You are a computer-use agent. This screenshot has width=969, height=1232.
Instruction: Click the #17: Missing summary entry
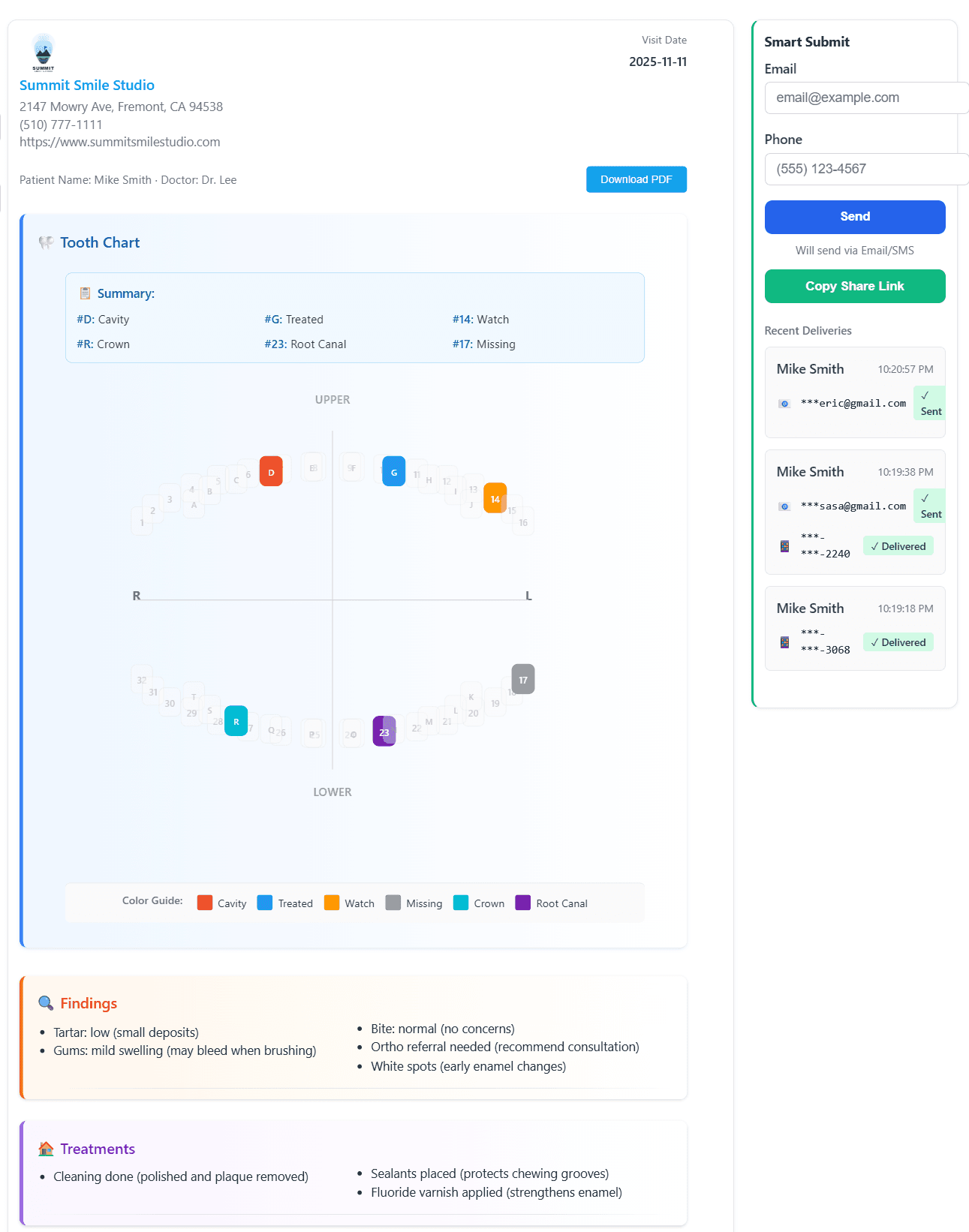484,344
